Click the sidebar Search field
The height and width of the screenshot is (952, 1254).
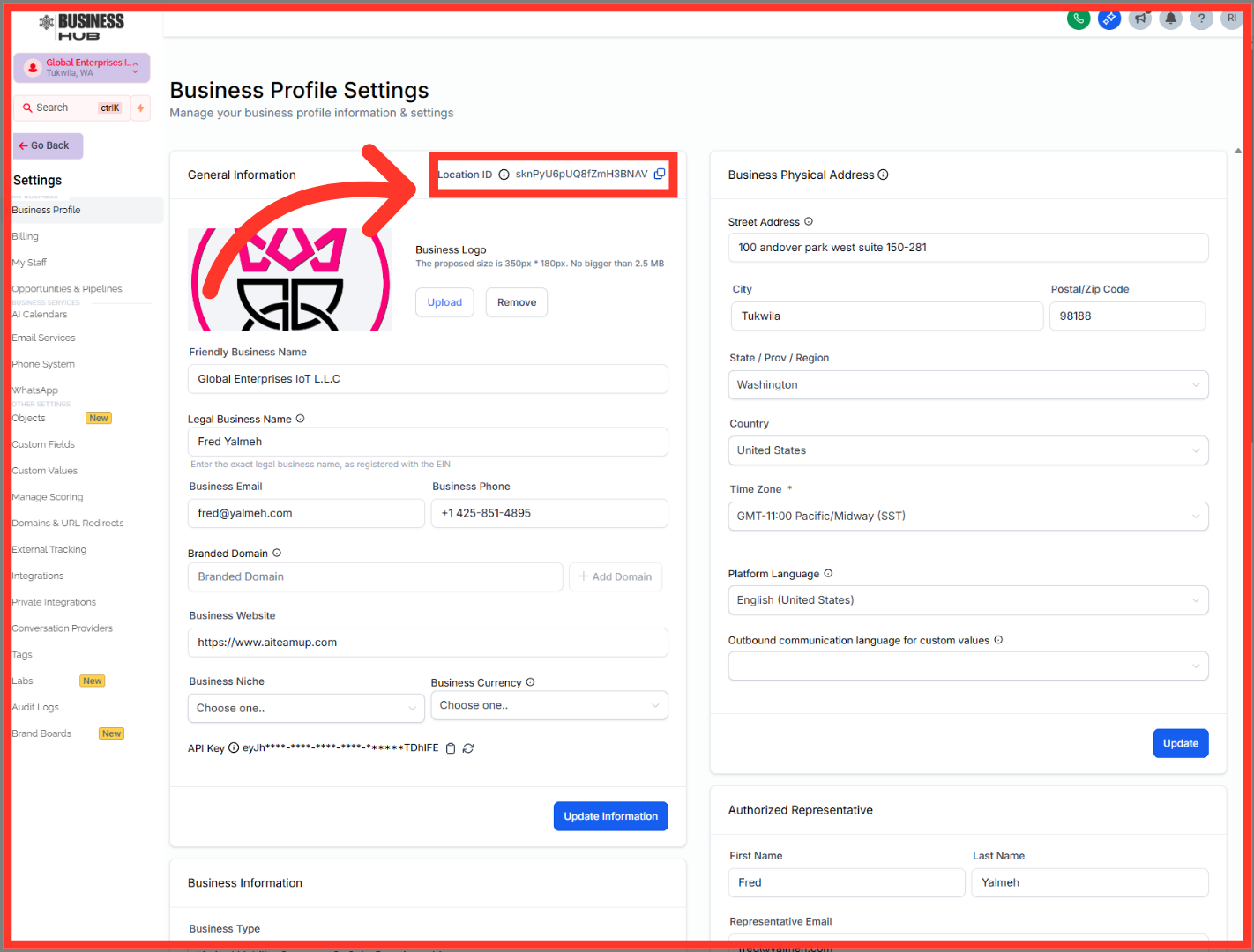coord(71,108)
